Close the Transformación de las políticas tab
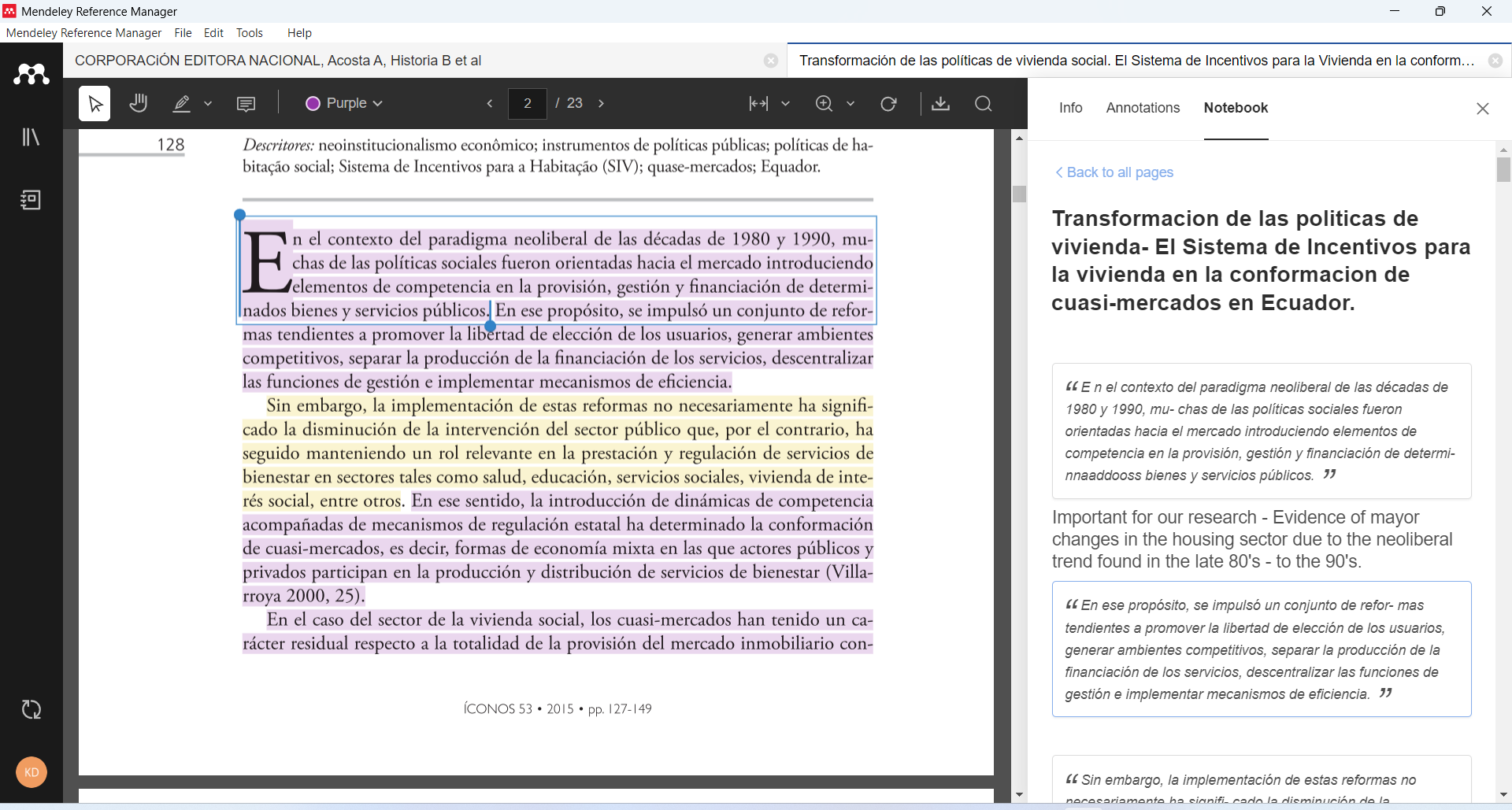 click(x=1495, y=61)
